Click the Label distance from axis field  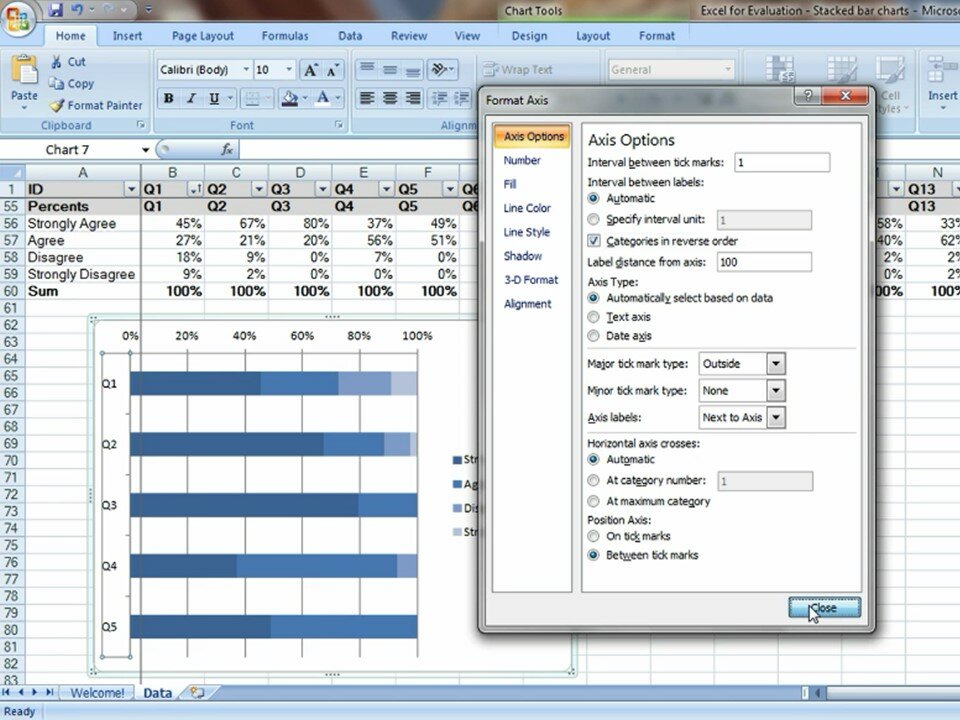(x=764, y=262)
